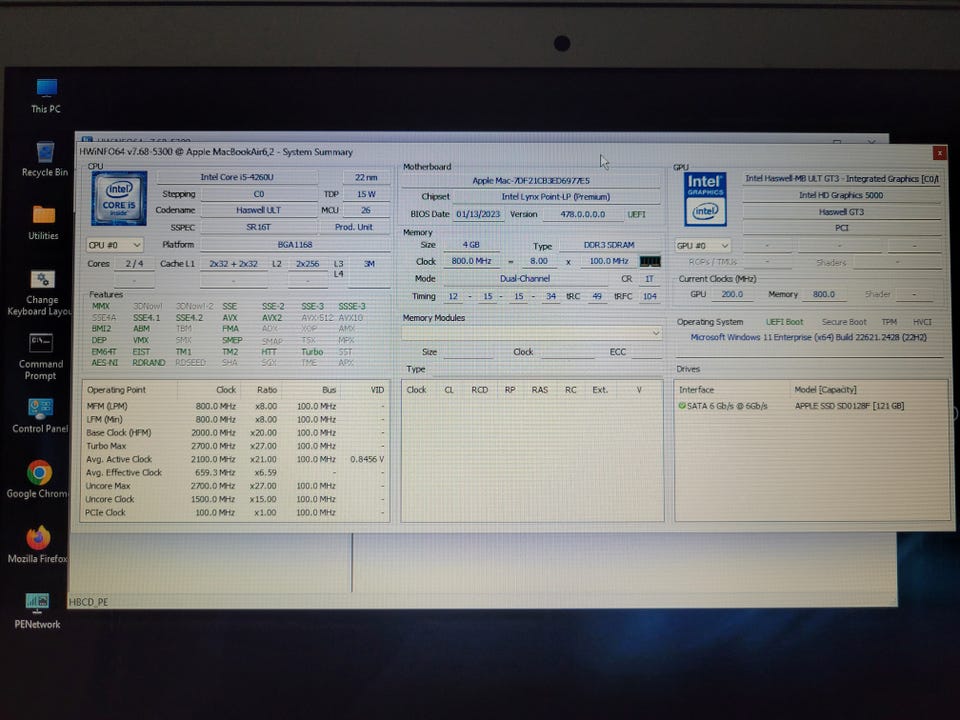This screenshot has height=720, width=960.
Task: Click Intel Lynx Point-LP chipset value
Action: click(x=556, y=197)
